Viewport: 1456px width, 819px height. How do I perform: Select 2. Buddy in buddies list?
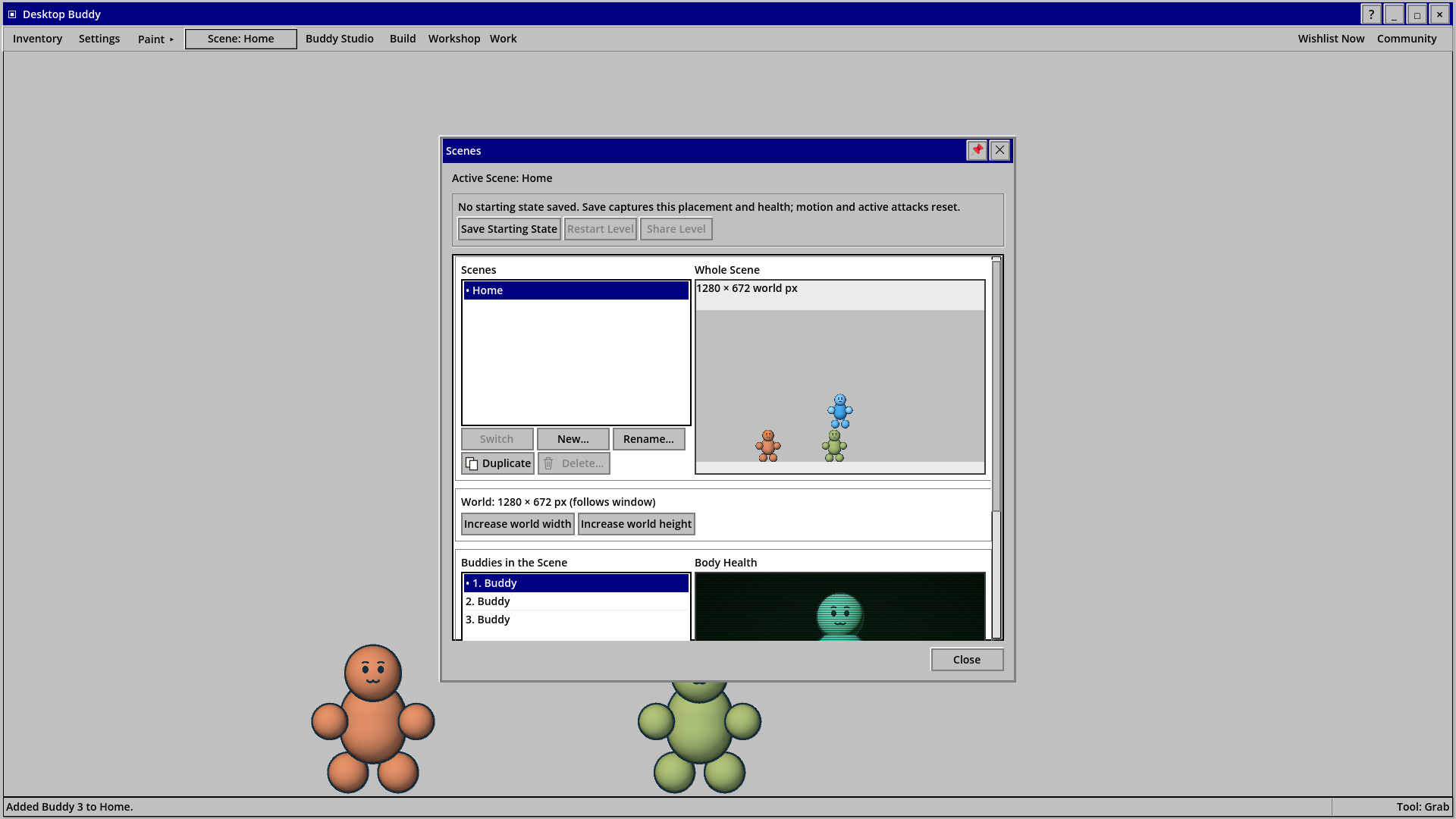click(x=576, y=601)
